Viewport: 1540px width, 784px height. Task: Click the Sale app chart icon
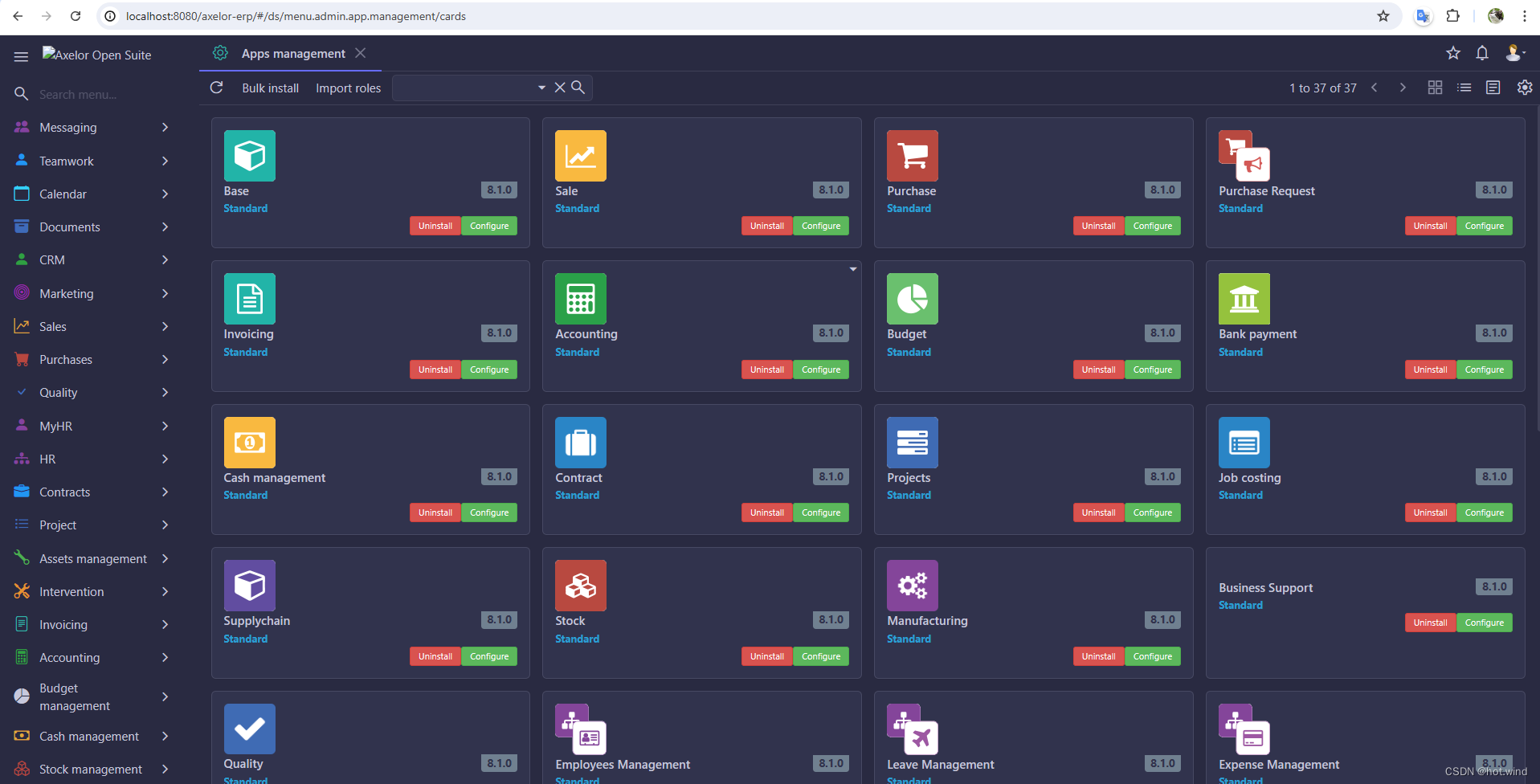[581, 156]
